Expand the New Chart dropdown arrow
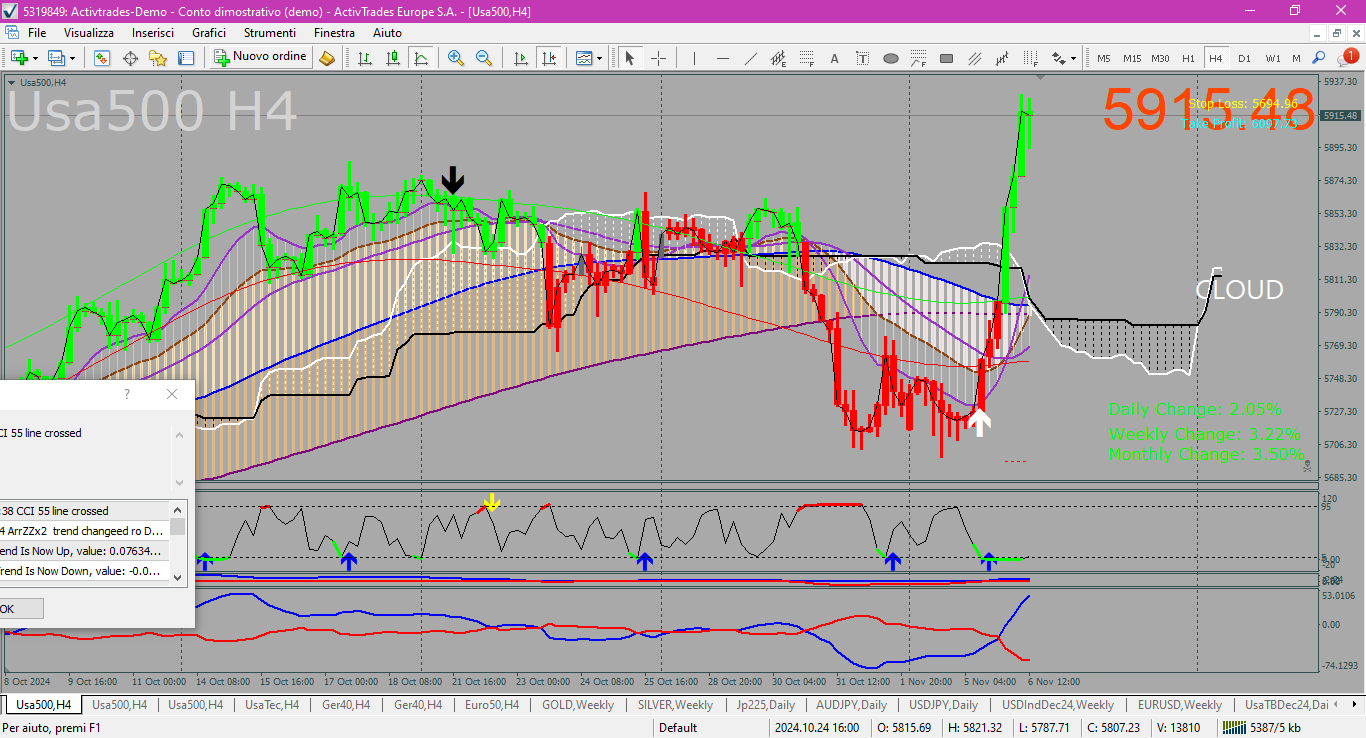Viewport: 1366px width, 738px height. coord(34,58)
